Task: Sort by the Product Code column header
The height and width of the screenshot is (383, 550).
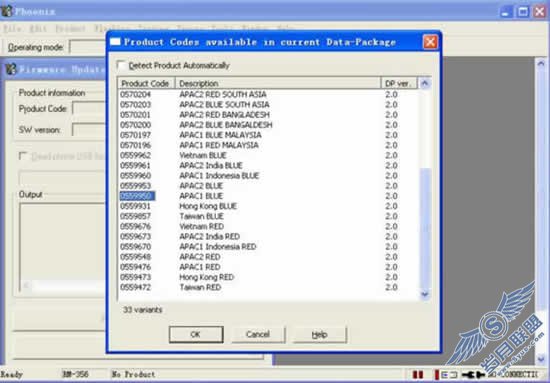Action: pyautogui.click(x=146, y=83)
